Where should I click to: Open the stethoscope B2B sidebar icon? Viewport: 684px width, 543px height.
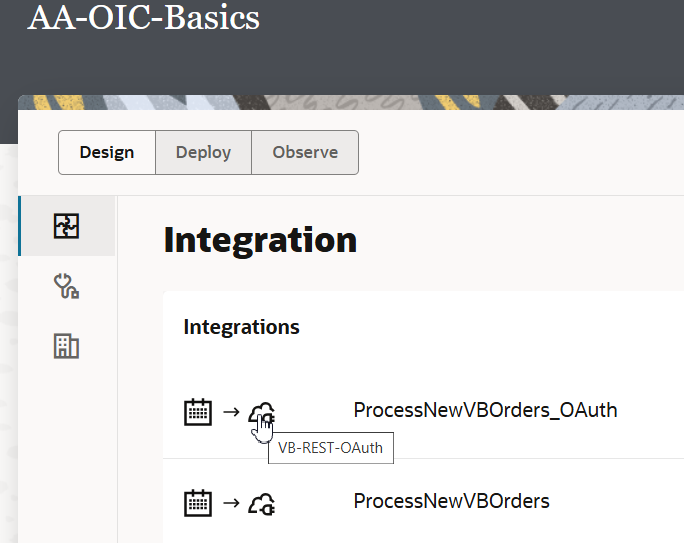[x=66, y=286]
